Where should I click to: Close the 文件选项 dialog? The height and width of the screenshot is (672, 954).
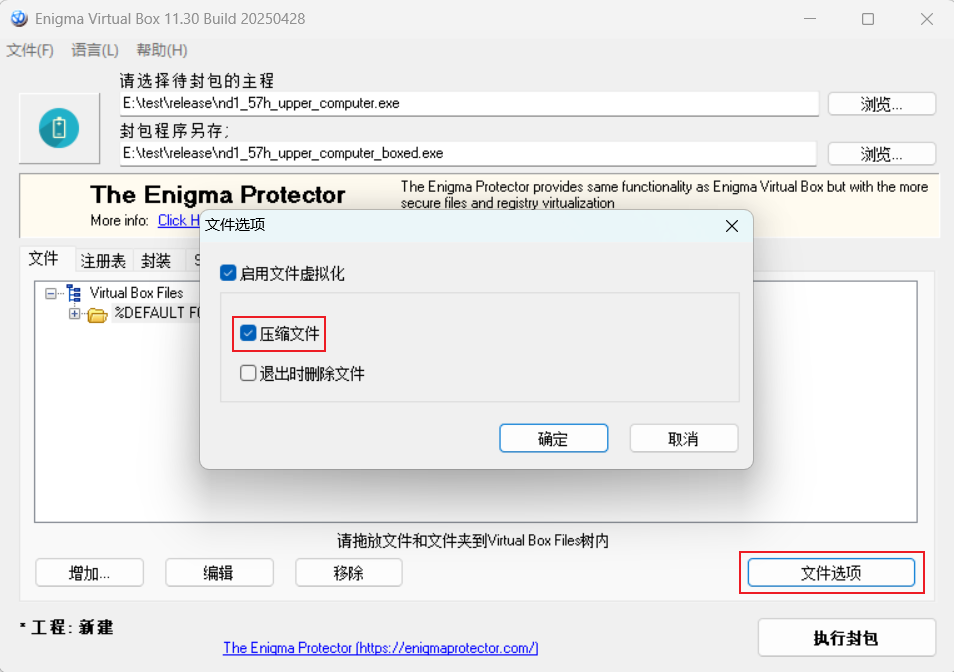tap(732, 226)
